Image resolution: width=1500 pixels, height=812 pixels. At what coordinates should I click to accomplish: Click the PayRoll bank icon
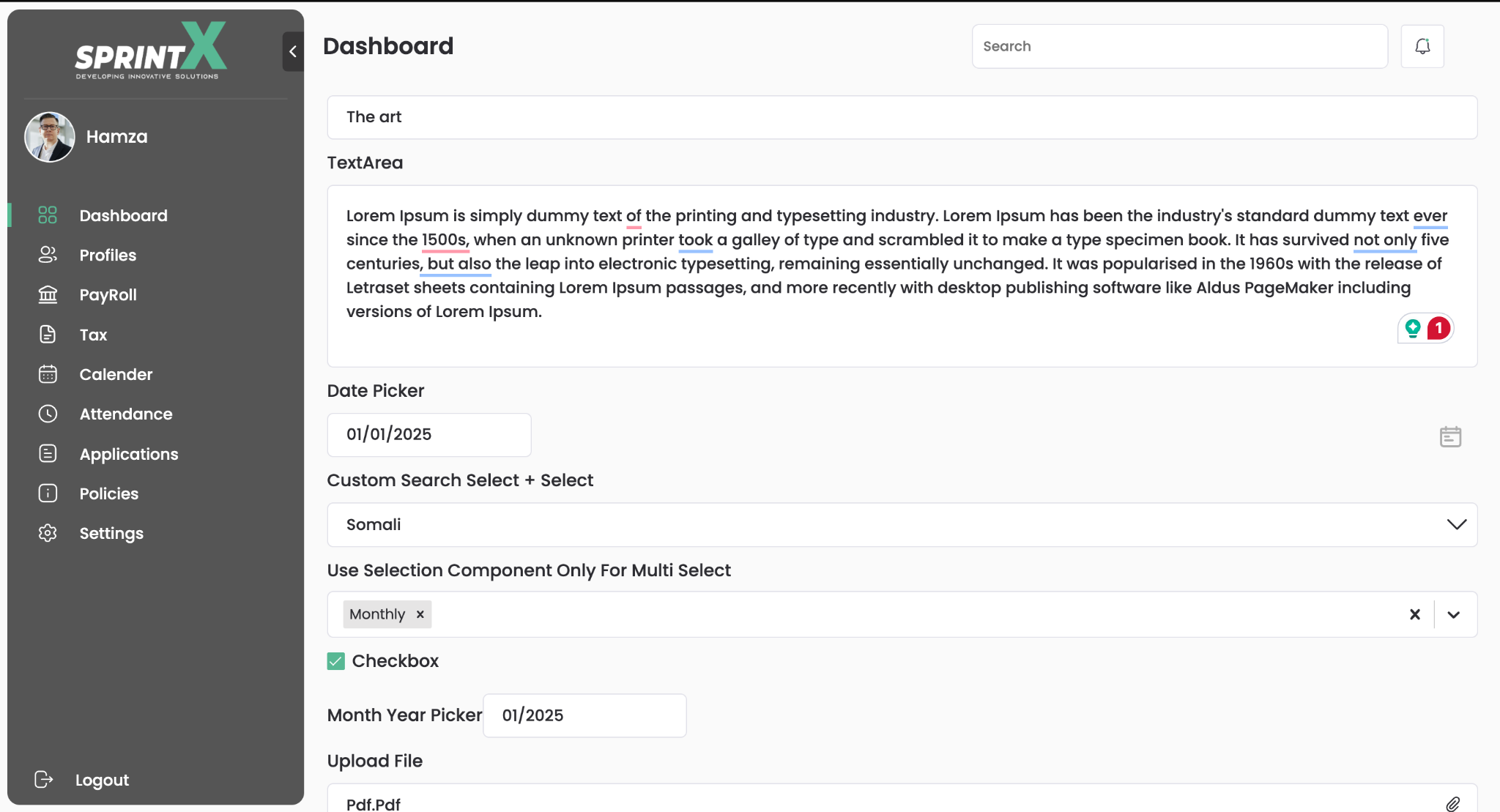[x=48, y=294]
